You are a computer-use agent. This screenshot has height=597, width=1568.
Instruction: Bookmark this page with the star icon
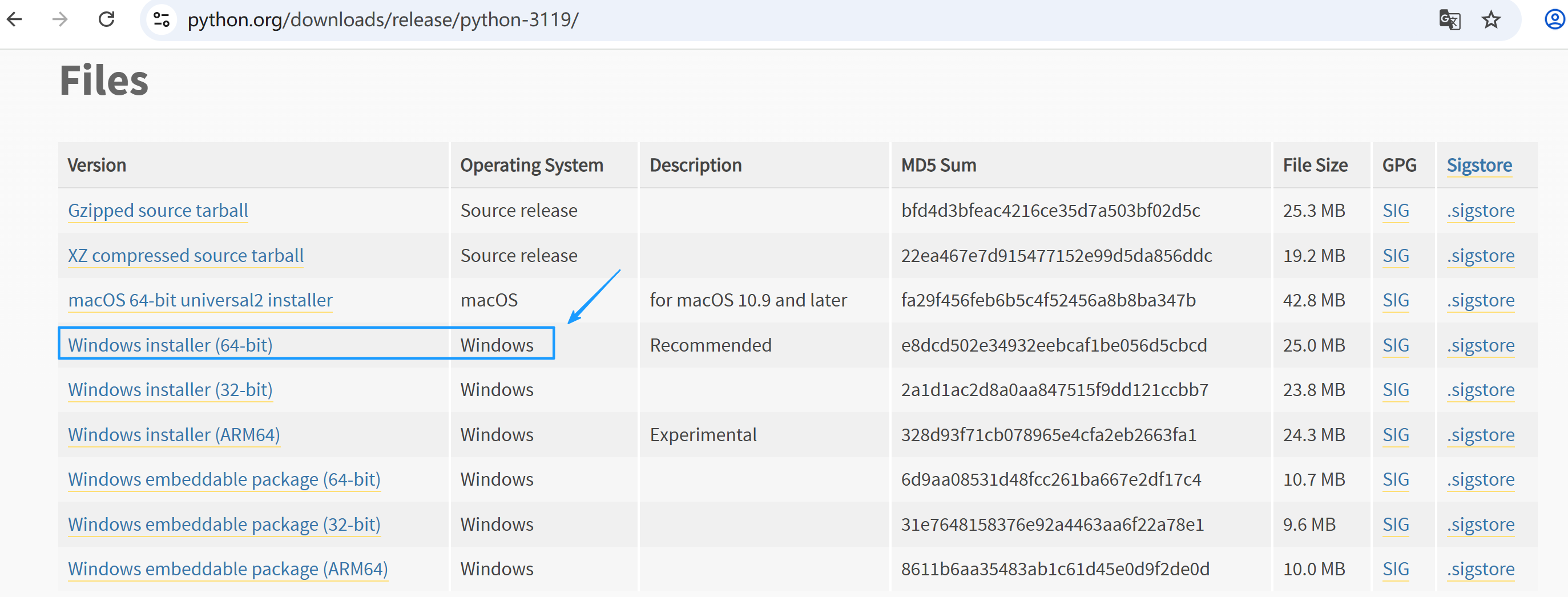pos(1491,19)
